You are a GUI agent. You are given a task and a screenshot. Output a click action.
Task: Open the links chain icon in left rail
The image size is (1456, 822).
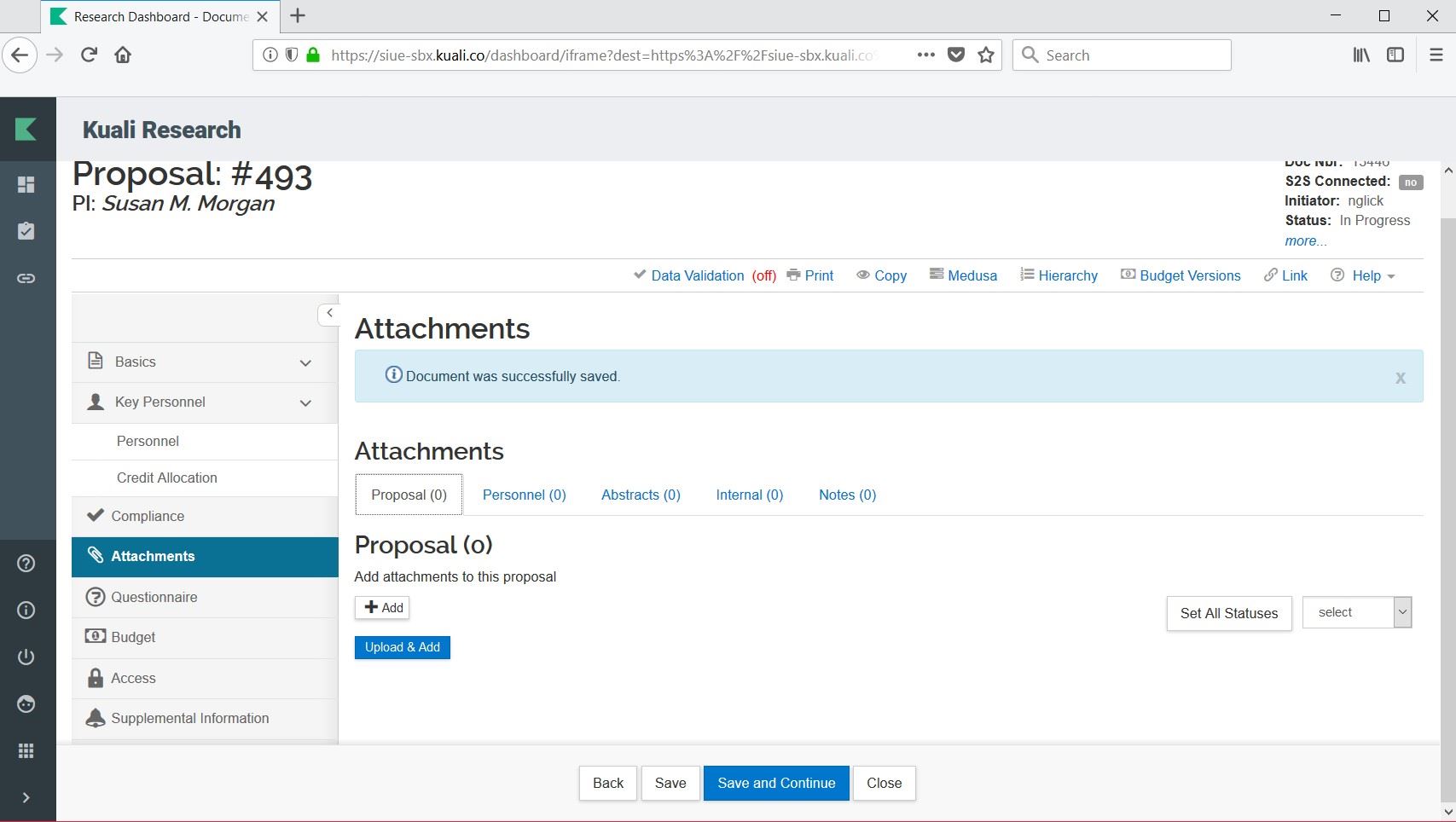pyautogui.click(x=26, y=278)
